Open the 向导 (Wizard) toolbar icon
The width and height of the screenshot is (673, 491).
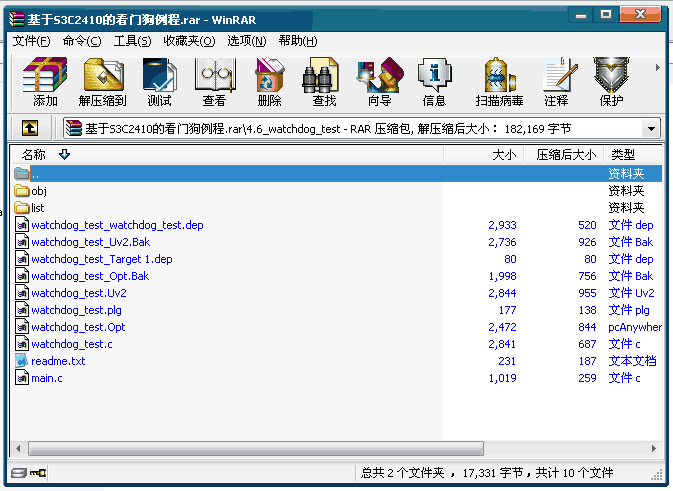tap(379, 76)
